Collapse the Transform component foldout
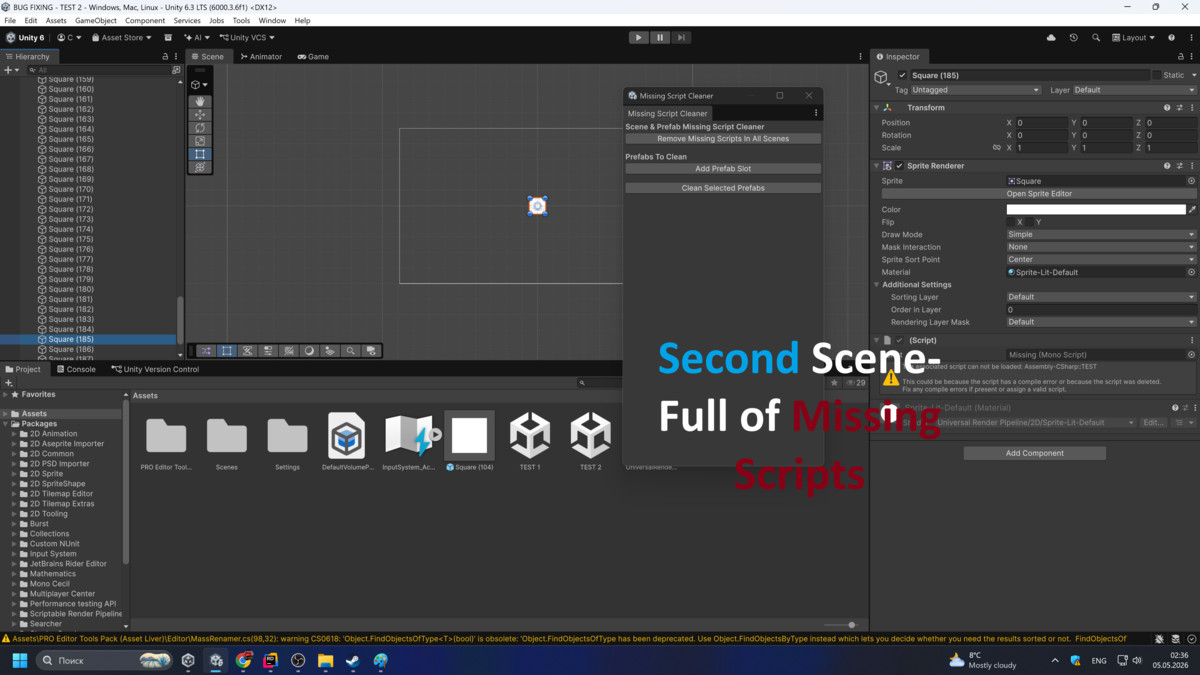The width and height of the screenshot is (1200, 675). click(877, 108)
